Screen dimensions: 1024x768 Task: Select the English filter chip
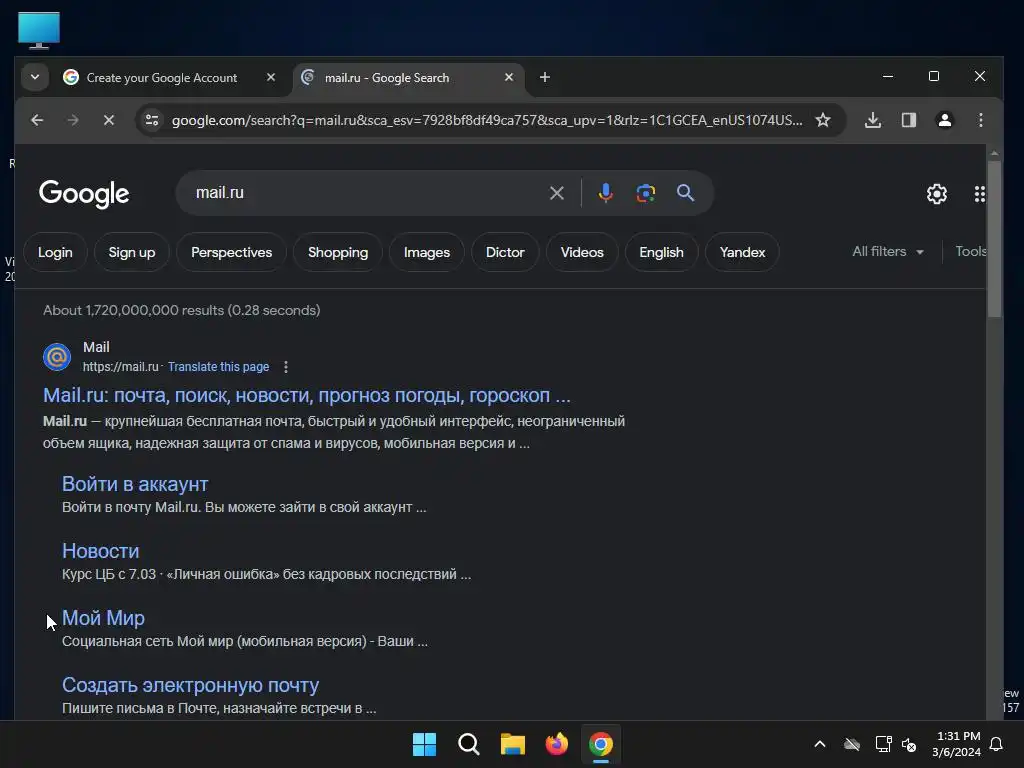pos(661,252)
